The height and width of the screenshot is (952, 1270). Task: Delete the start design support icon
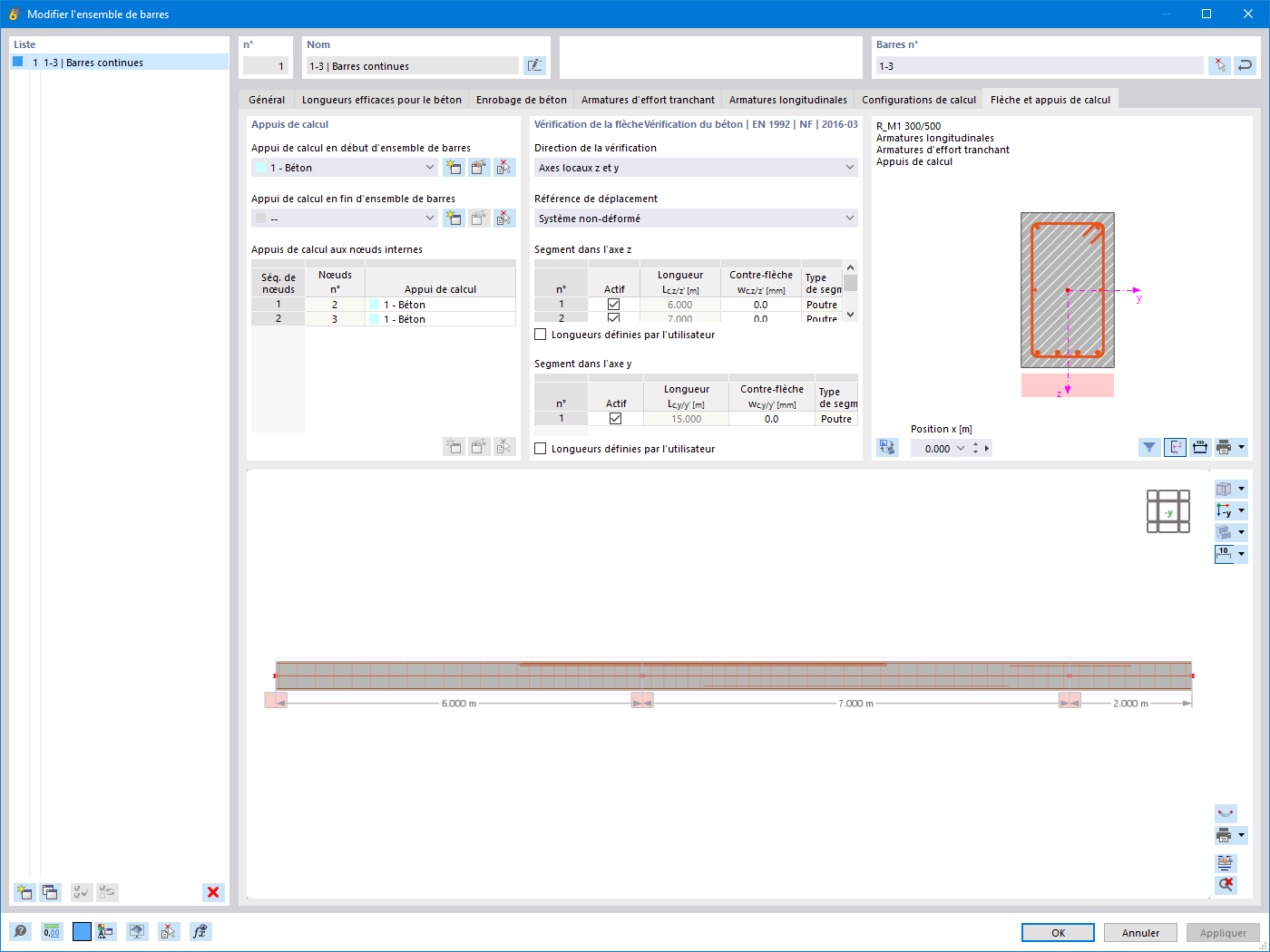click(x=504, y=168)
